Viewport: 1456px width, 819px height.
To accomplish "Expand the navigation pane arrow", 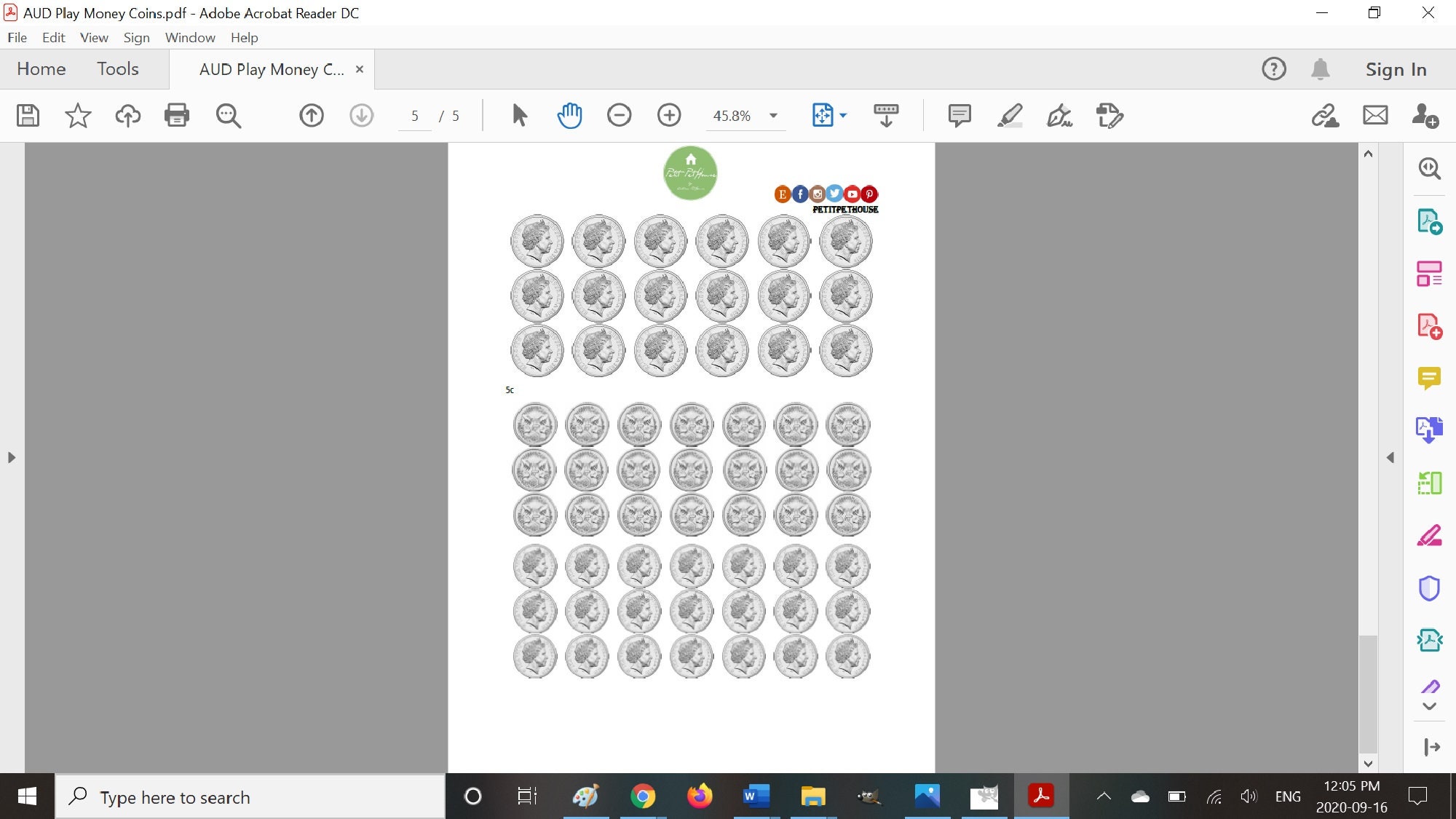I will point(11,457).
